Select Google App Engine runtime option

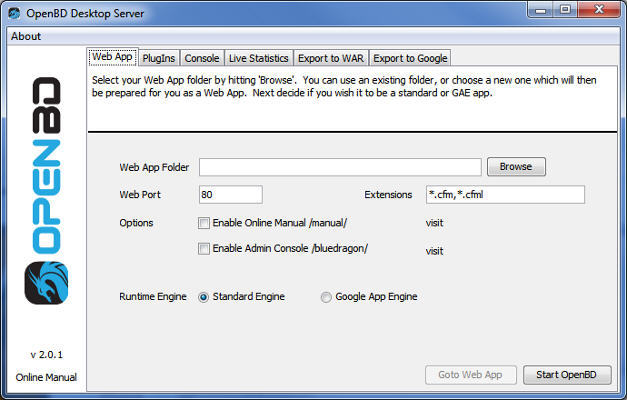point(326,297)
